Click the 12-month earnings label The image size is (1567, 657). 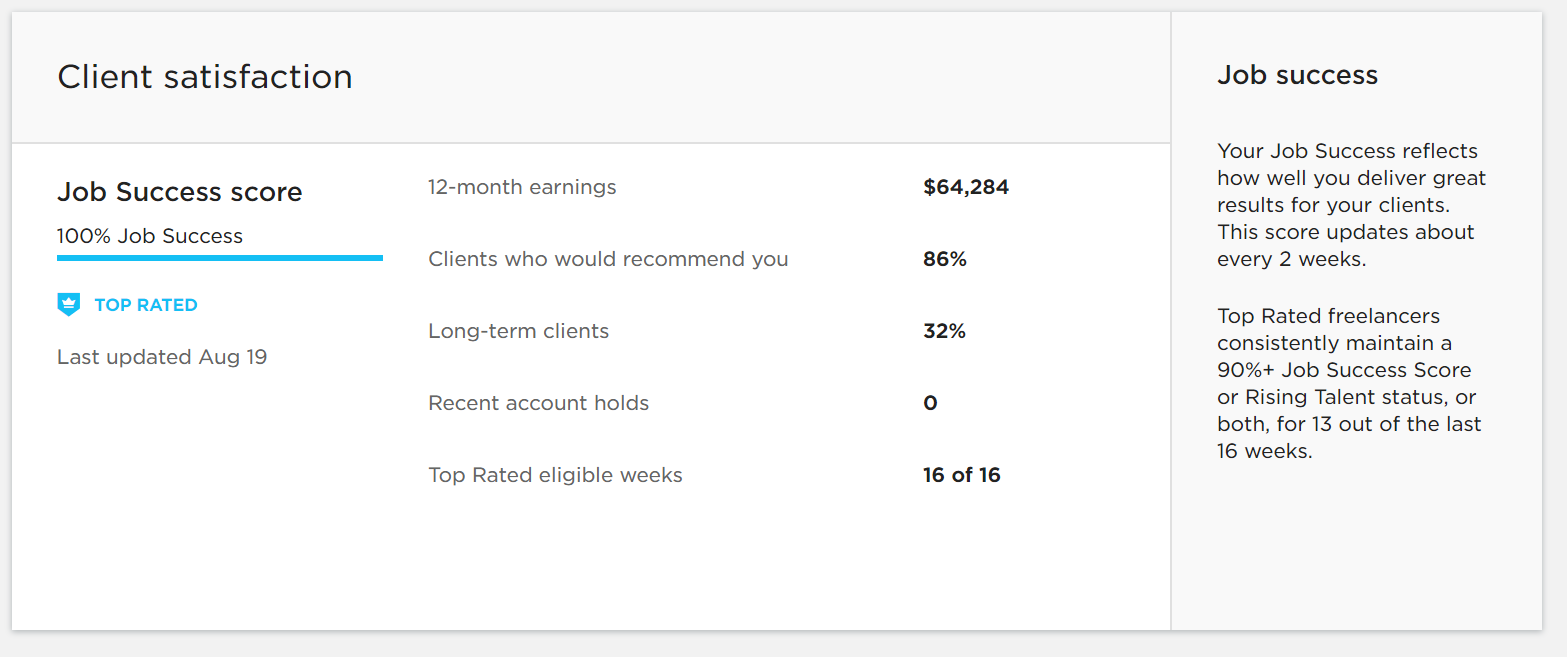click(x=522, y=187)
